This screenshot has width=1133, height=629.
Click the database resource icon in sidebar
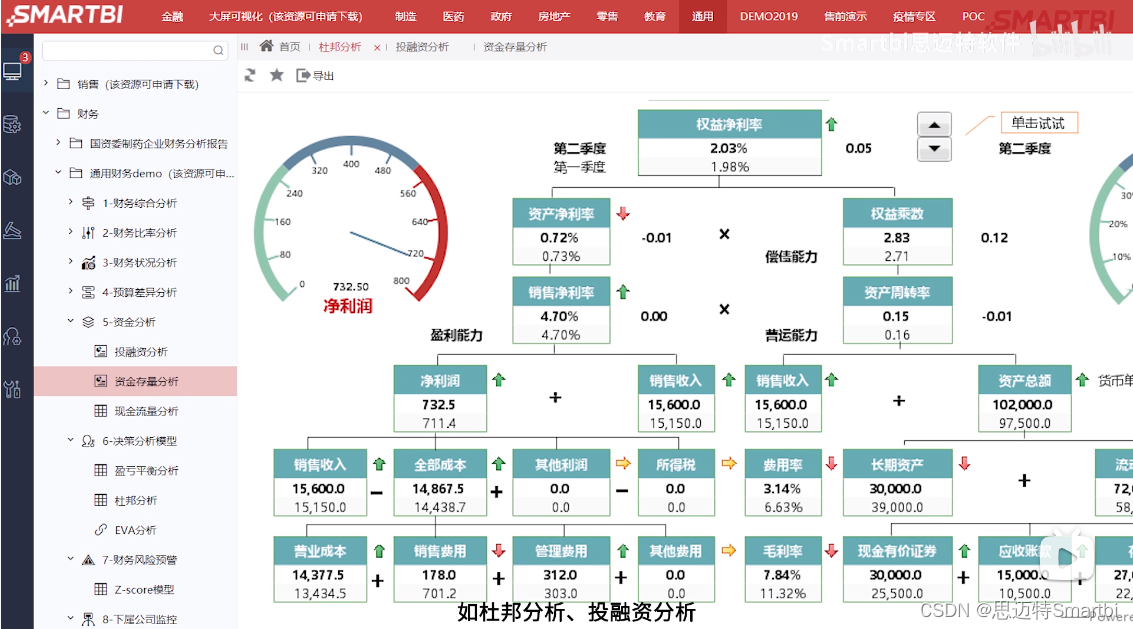point(13,120)
